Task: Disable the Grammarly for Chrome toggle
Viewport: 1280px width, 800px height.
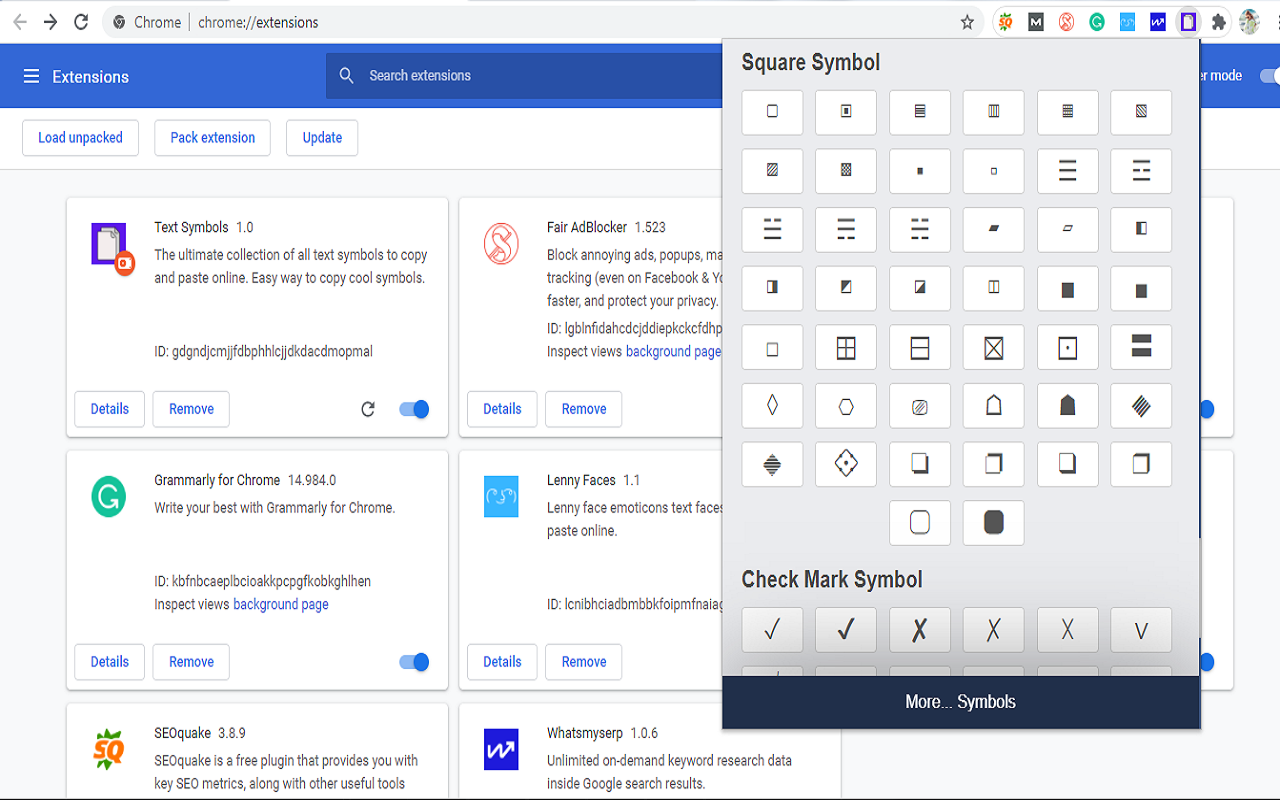Action: pos(414,662)
